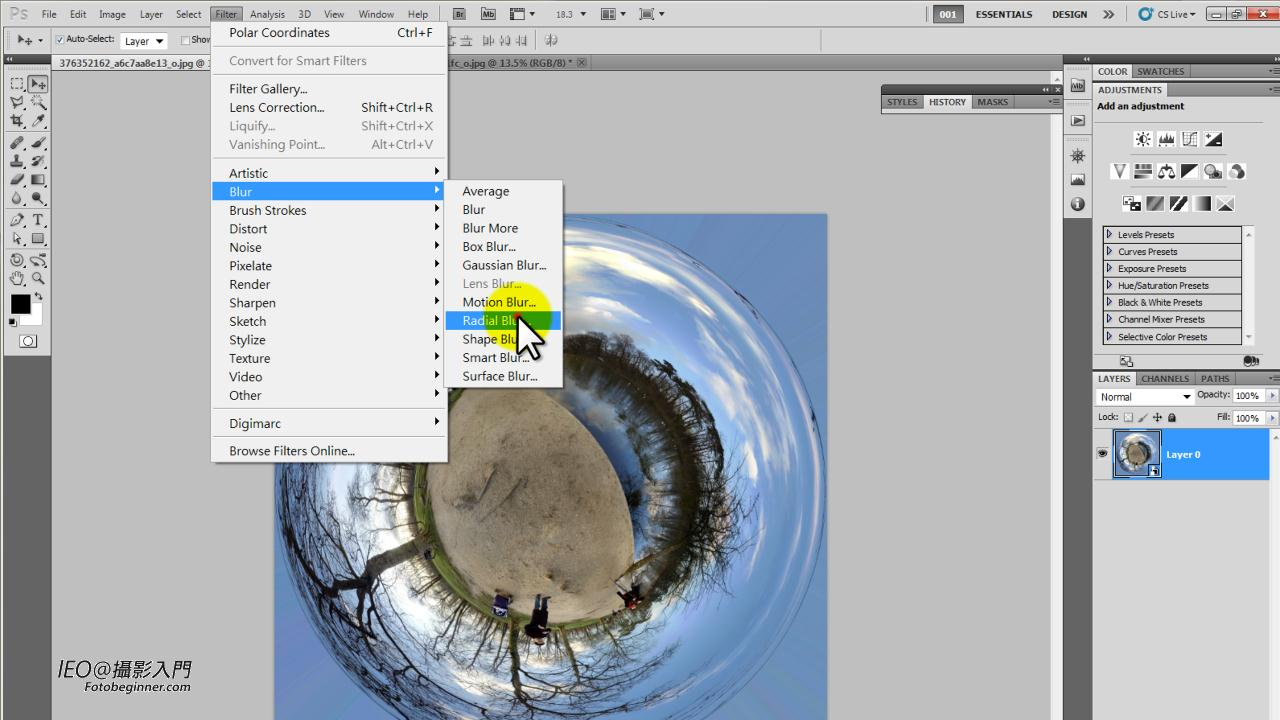Select the Dodge tool
This screenshot has width=1280, height=720.
click(x=38, y=198)
